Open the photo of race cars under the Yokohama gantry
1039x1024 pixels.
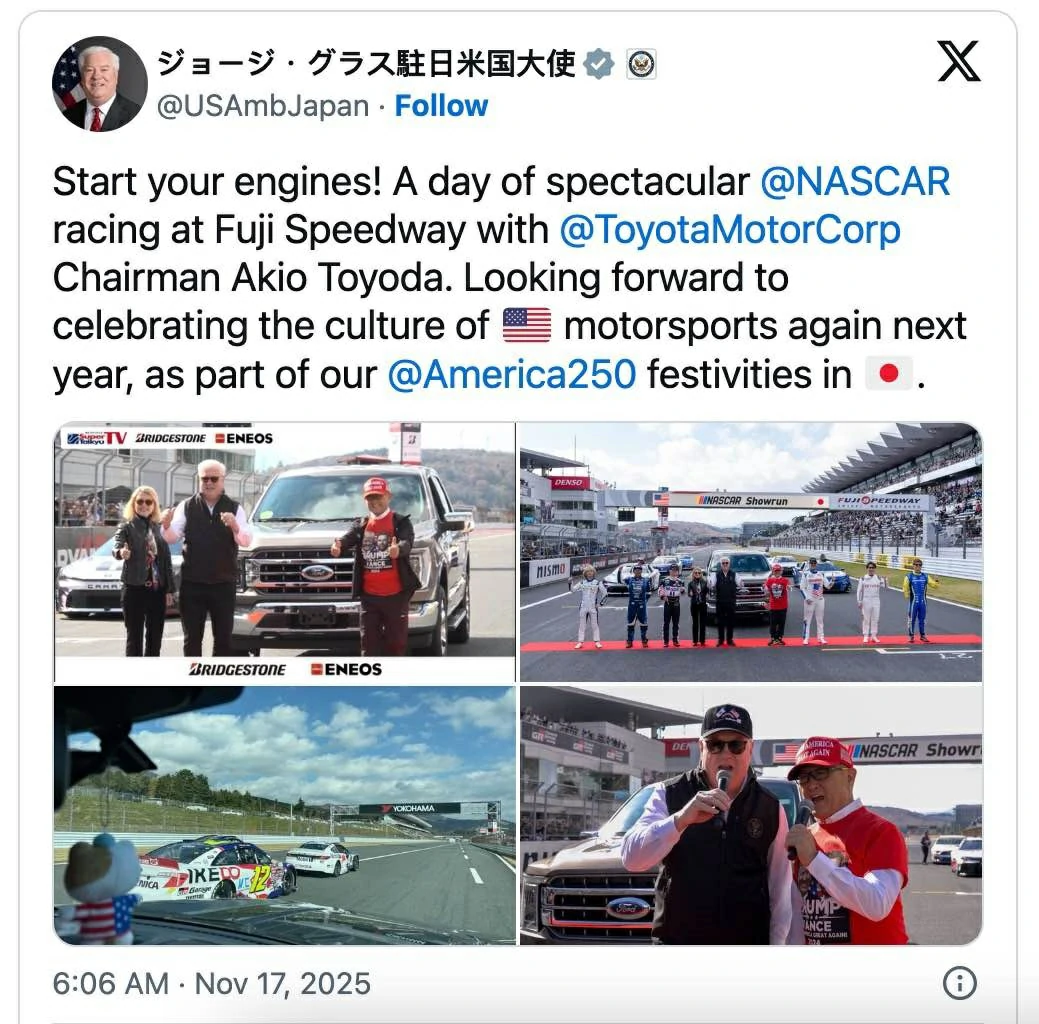[x=285, y=815]
